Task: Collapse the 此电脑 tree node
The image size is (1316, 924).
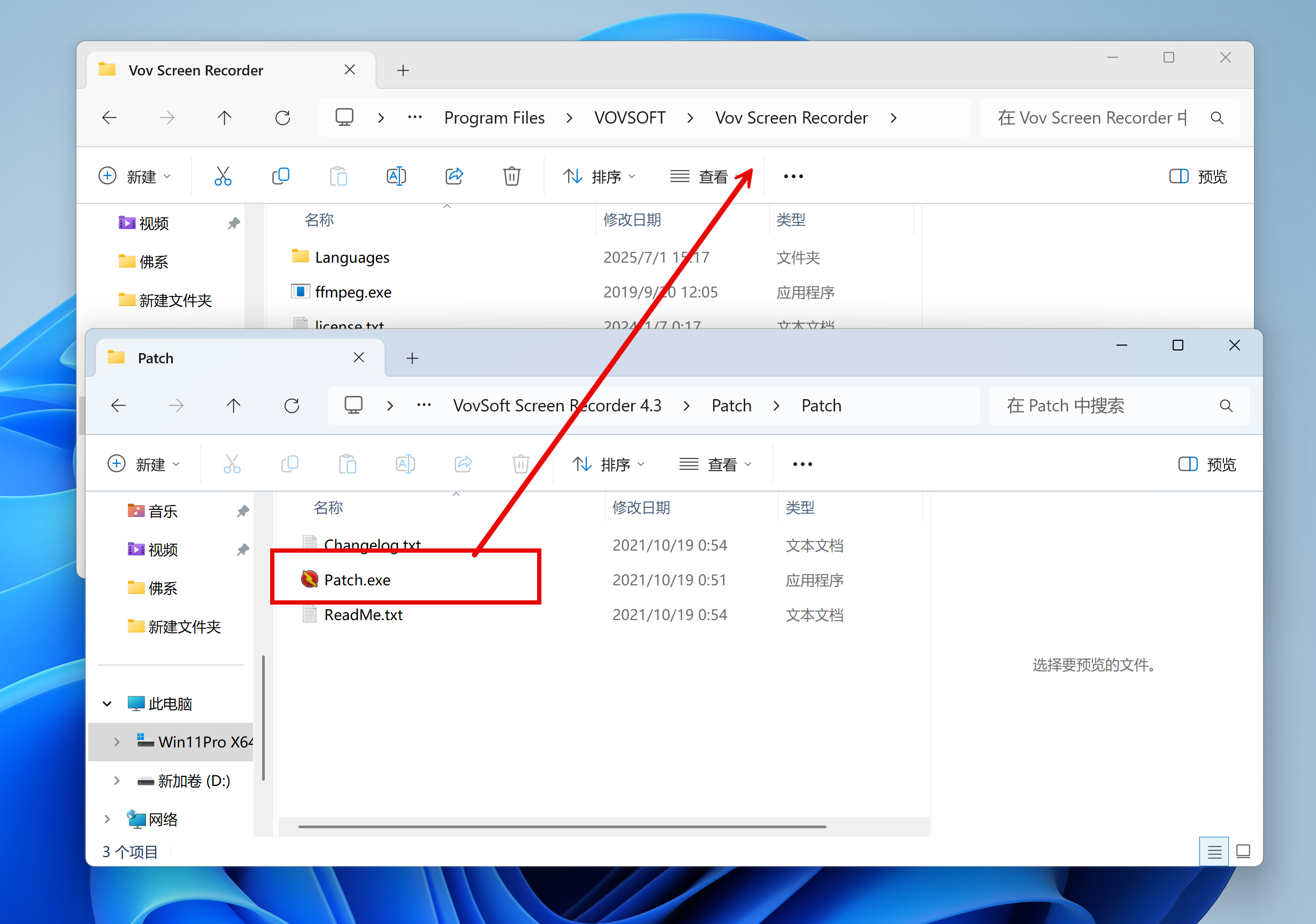Action: pos(107,704)
